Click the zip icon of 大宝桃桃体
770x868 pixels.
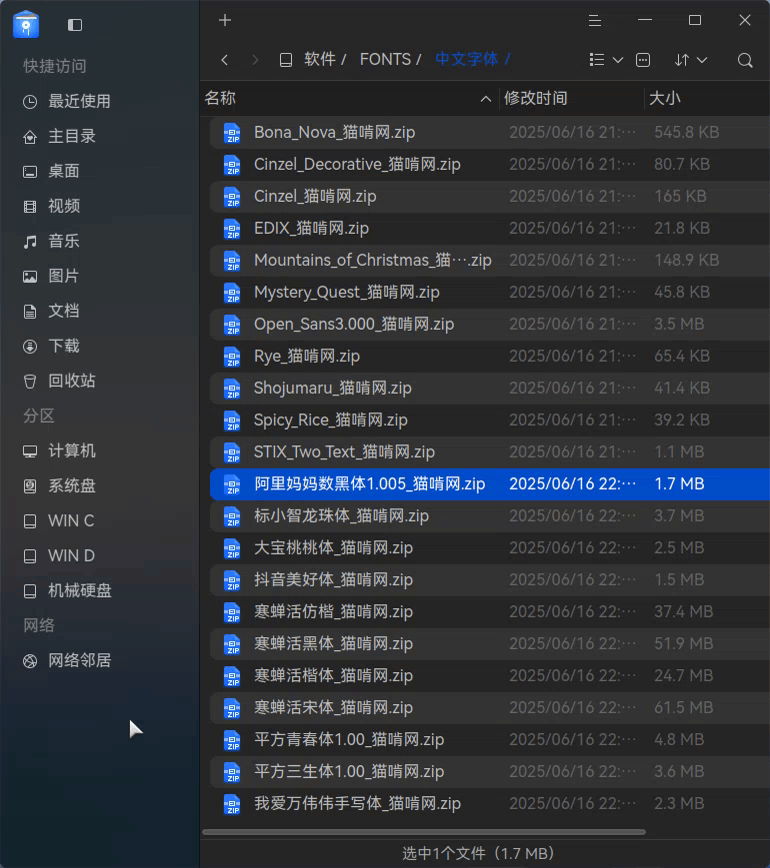(x=232, y=549)
